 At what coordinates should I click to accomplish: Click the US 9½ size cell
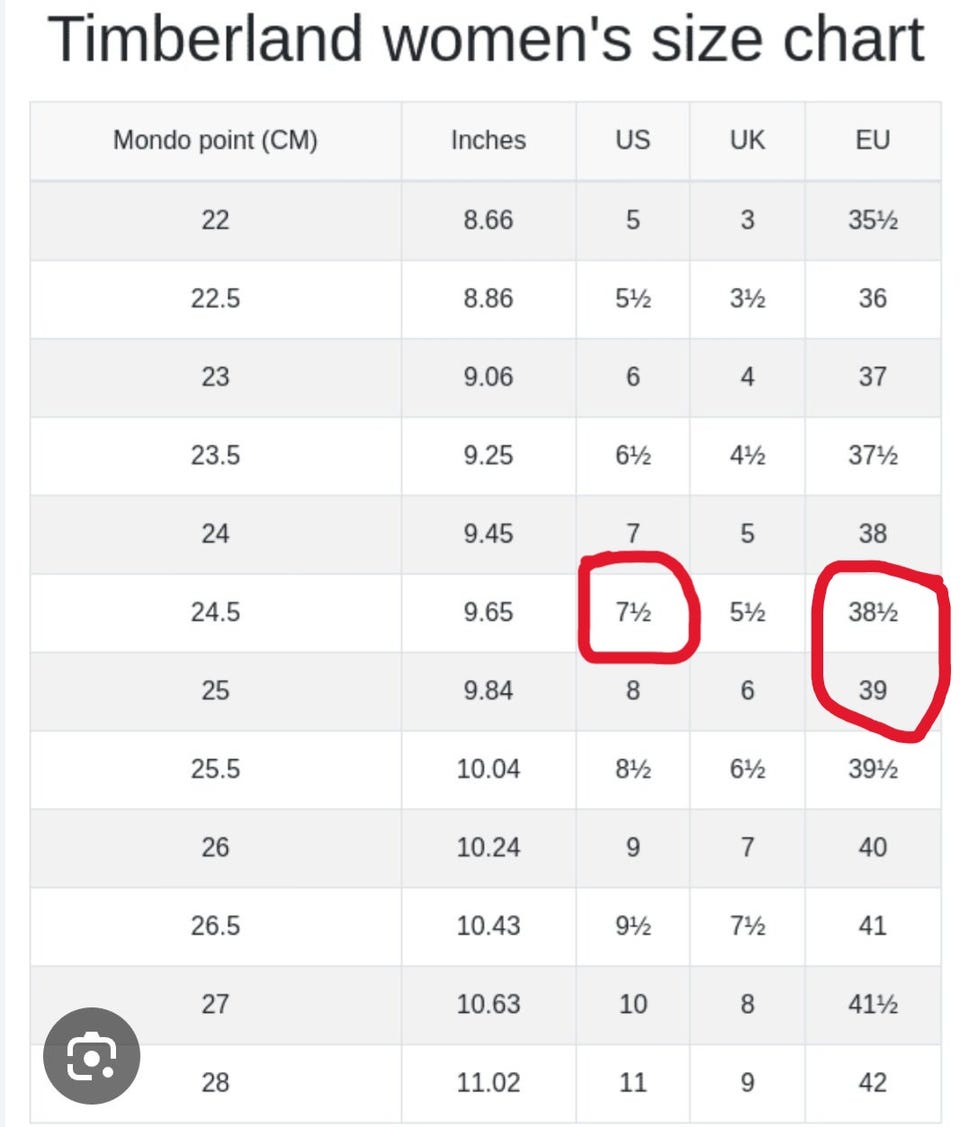[632, 926]
